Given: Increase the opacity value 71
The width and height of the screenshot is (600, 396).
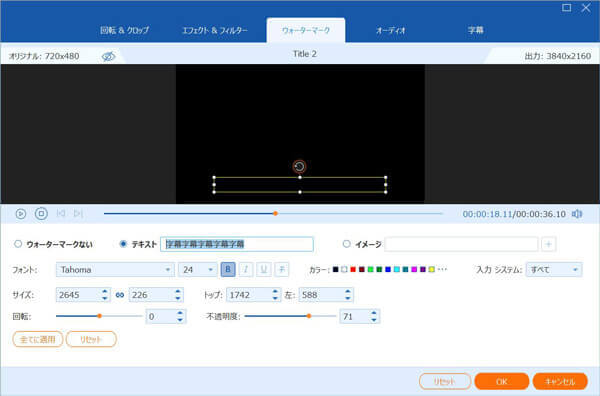Looking at the screenshot, I should coord(374,313).
